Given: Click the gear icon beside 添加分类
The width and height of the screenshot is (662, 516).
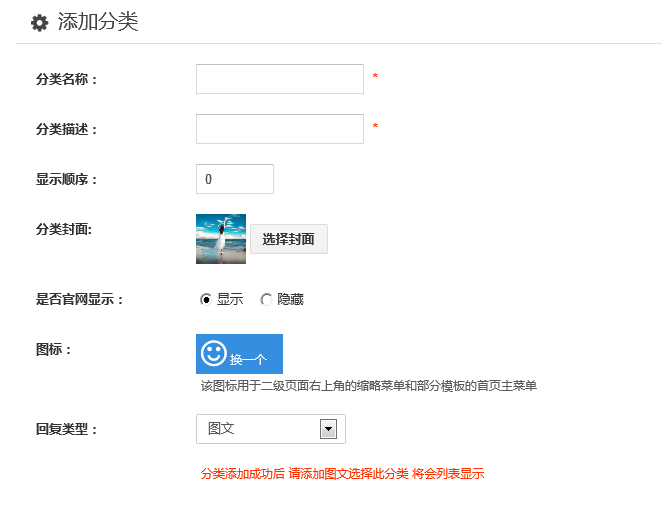Looking at the screenshot, I should point(40,23).
